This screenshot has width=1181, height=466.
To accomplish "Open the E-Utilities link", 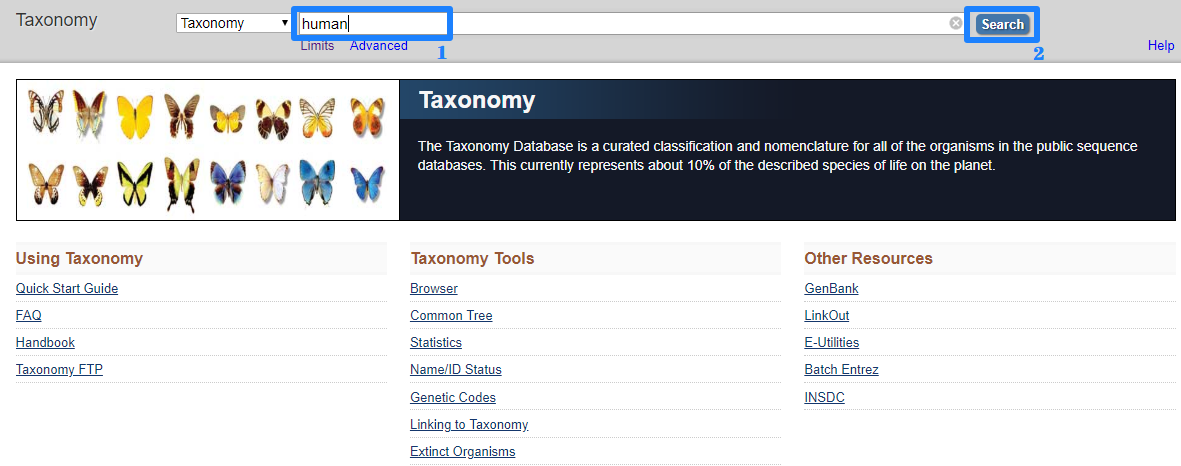I will [x=832, y=343].
